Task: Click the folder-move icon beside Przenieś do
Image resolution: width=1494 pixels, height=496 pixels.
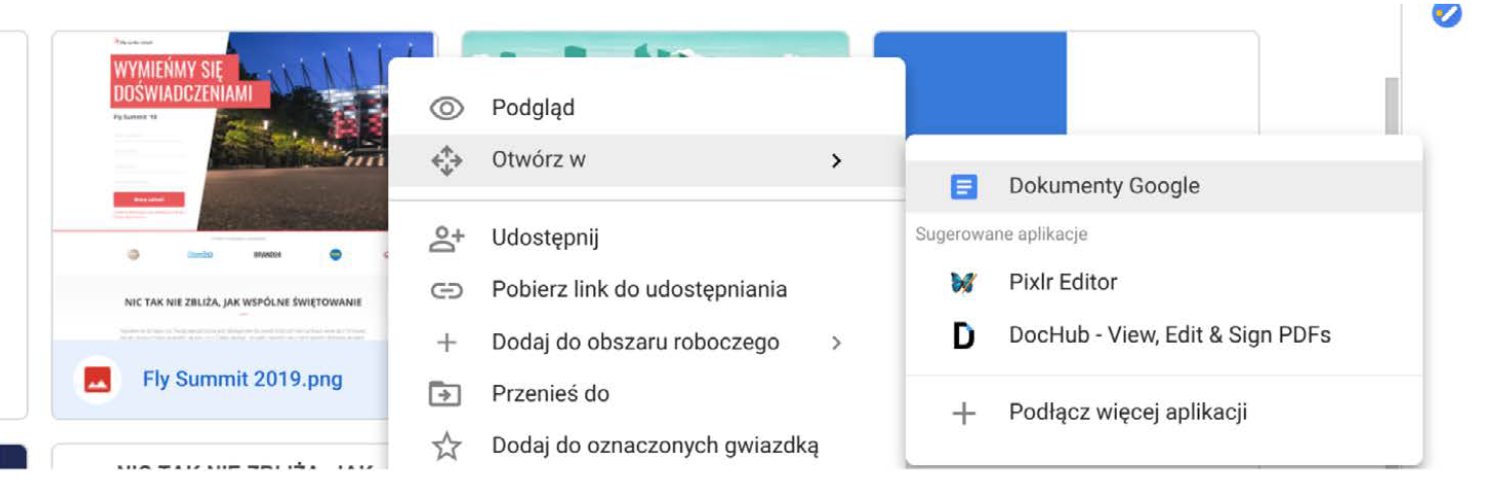Action: tap(446, 394)
